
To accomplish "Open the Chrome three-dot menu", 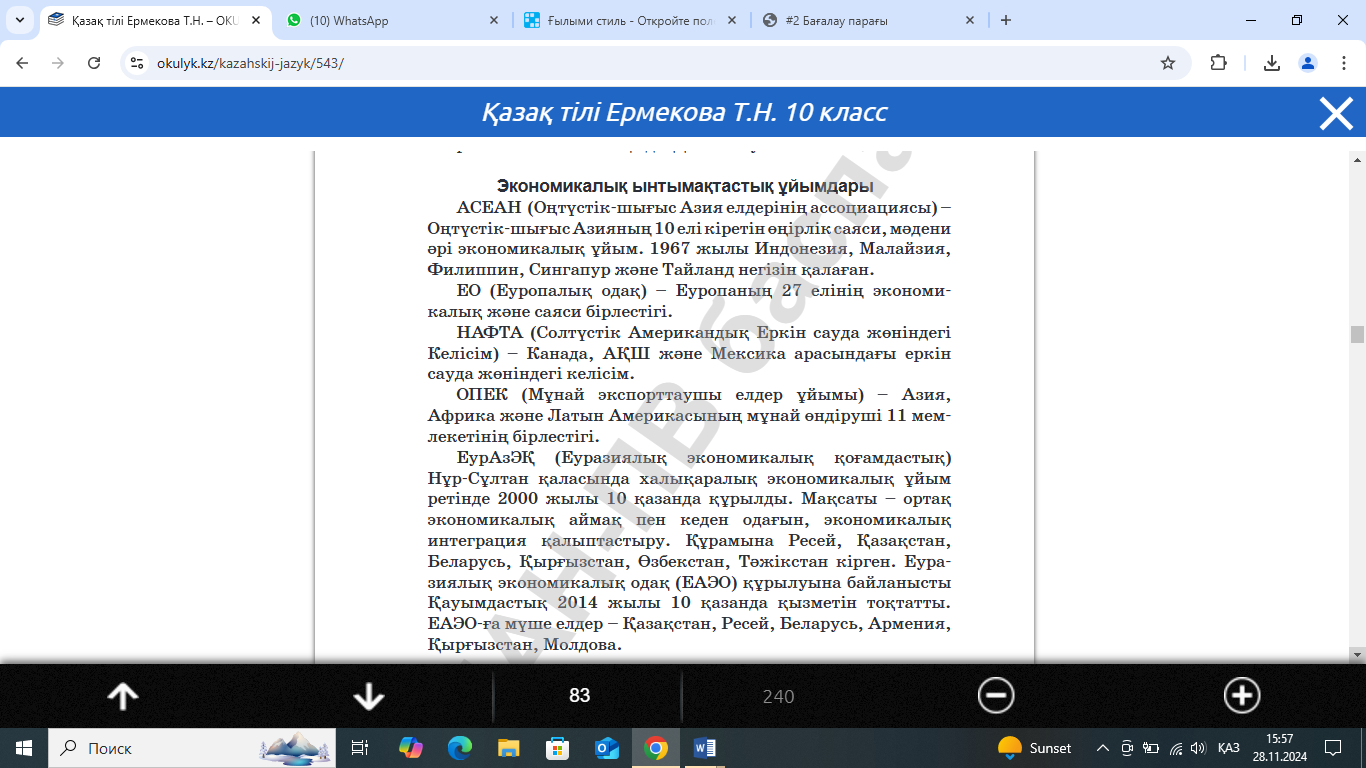I will pos(1343,63).
